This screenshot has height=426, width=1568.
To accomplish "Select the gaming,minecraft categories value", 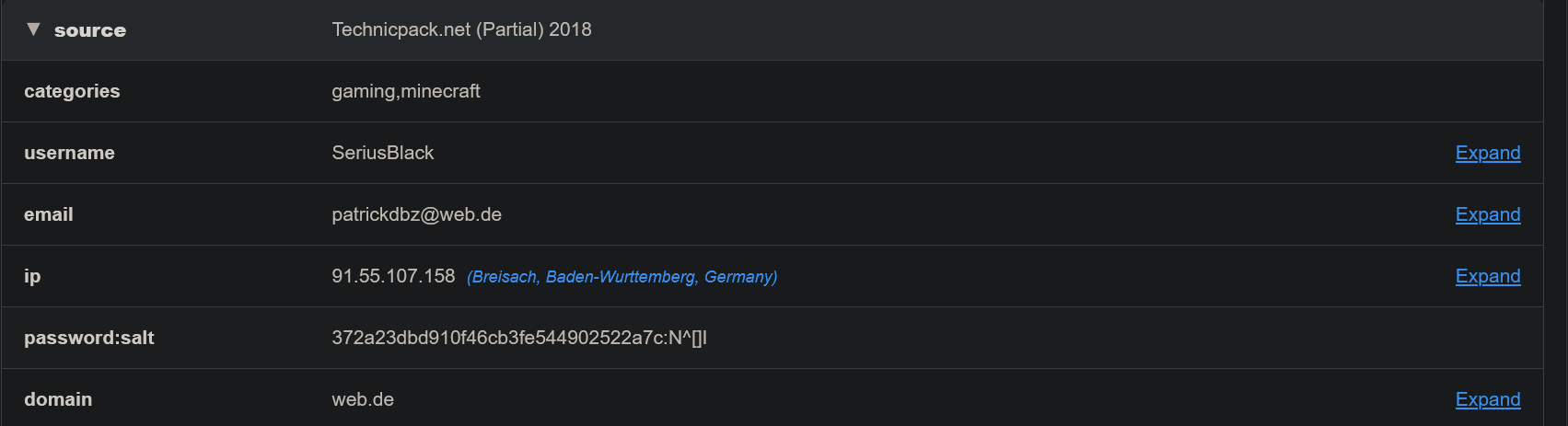I will click(x=406, y=91).
